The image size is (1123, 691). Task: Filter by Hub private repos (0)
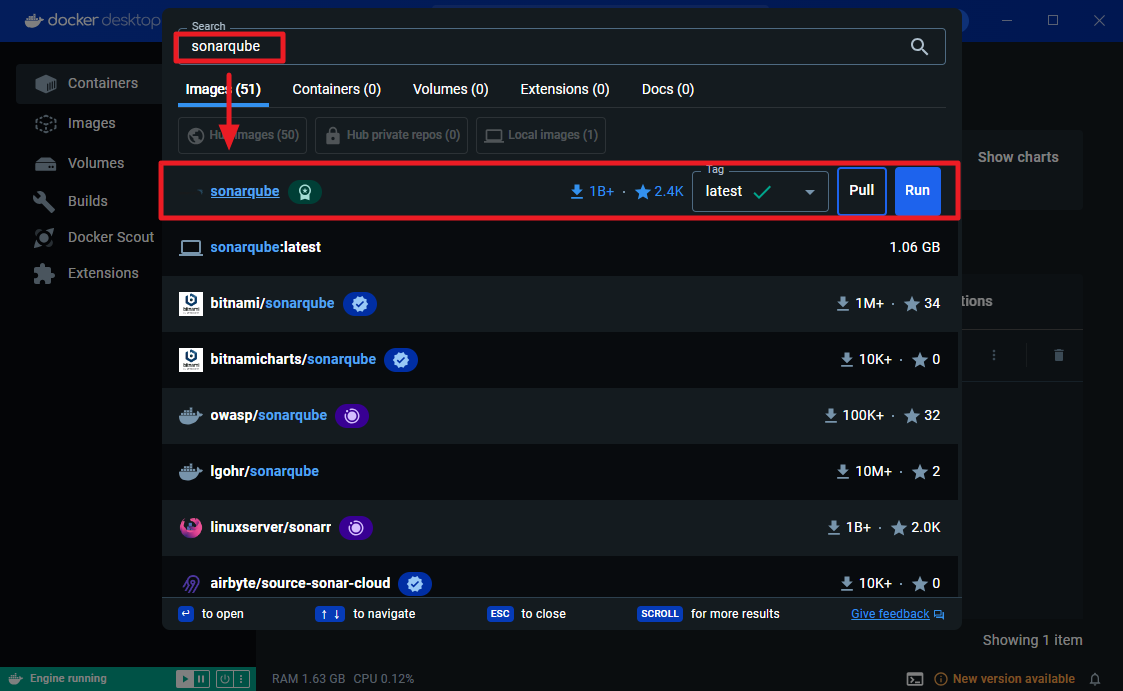(x=392, y=135)
